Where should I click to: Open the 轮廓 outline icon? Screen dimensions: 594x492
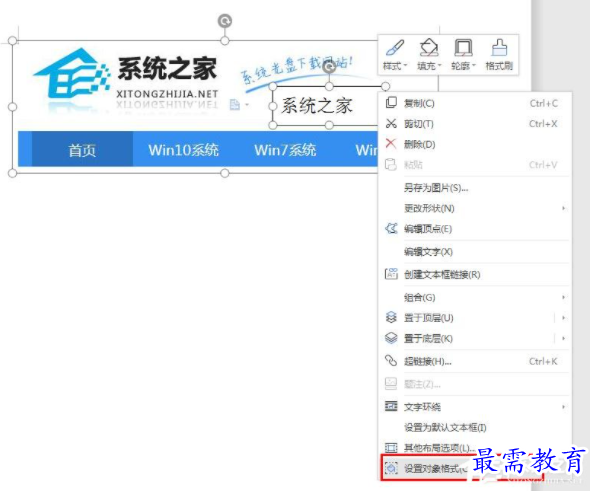point(463,48)
